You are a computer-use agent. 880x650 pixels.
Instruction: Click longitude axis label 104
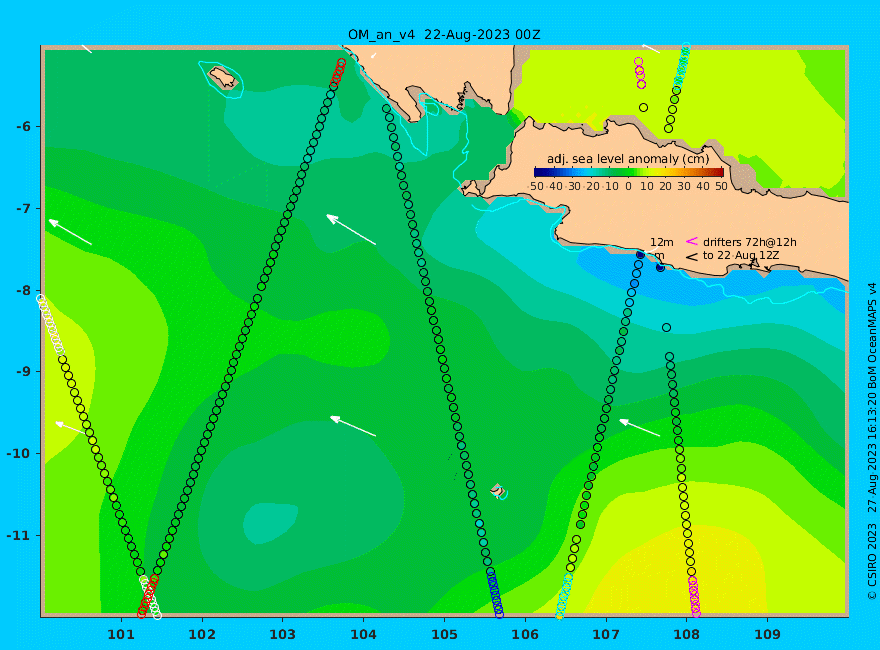point(363,635)
